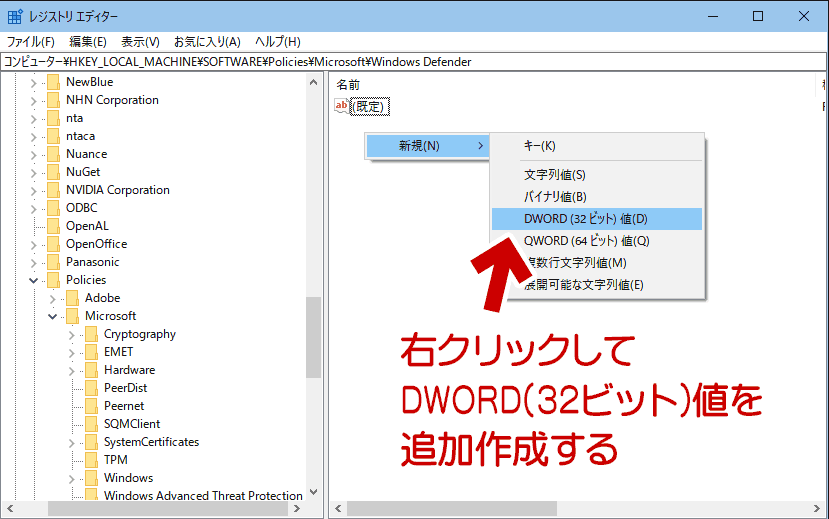Viewport: 829px width, 519px height.
Task: Minimize the Registry Editor window
Action: click(713, 16)
